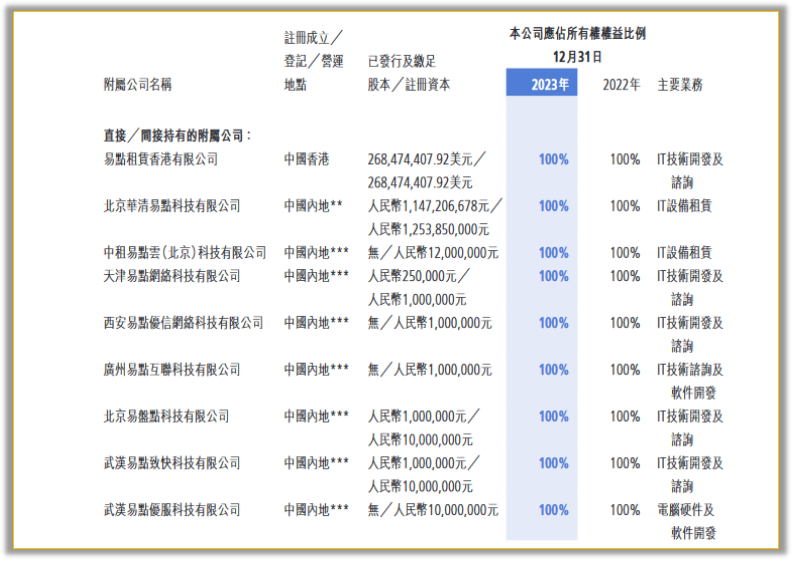The image size is (793, 561).
Task: Click 2023 '100%' for 天津易點網絡科技有限公司
Action: (554, 276)
